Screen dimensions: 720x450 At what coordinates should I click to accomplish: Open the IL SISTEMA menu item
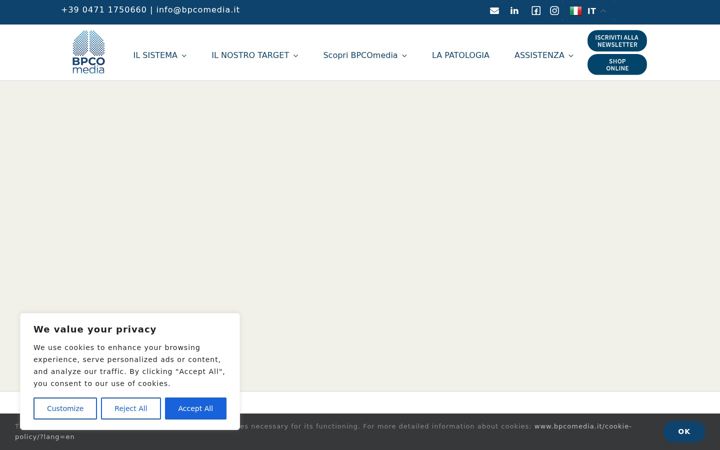coord(155,55)
